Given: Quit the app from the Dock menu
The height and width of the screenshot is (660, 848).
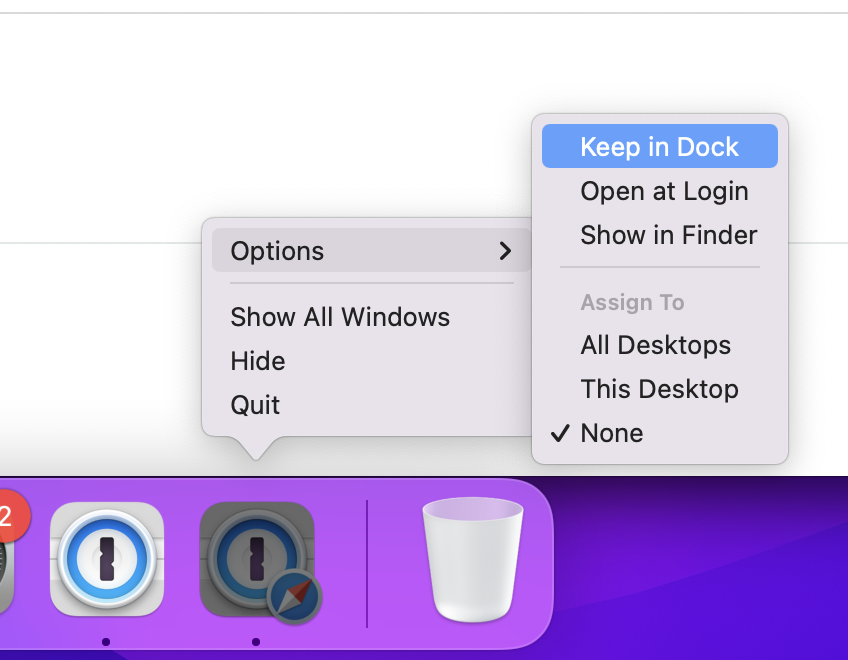Looking at the screenshot, I should click(x=255, y=405).
